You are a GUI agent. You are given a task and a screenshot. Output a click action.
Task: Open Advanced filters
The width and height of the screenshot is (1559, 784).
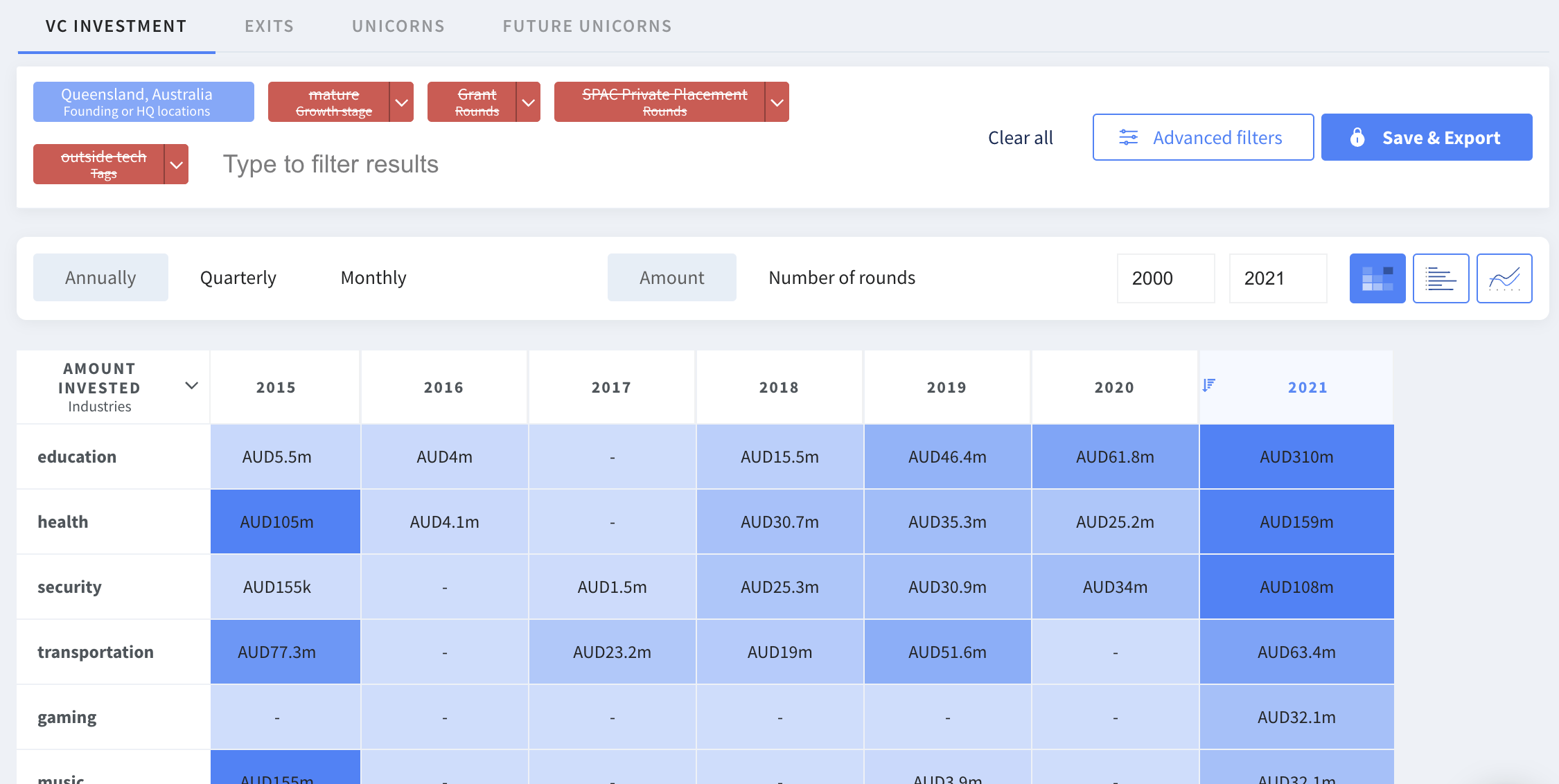1203,137
